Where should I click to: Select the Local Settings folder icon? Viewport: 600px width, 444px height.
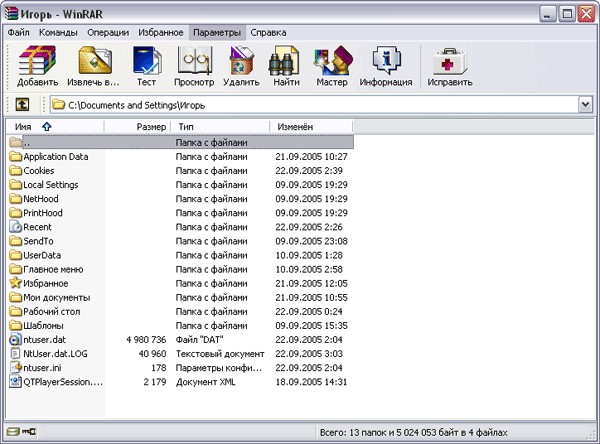tap(16, 184)
